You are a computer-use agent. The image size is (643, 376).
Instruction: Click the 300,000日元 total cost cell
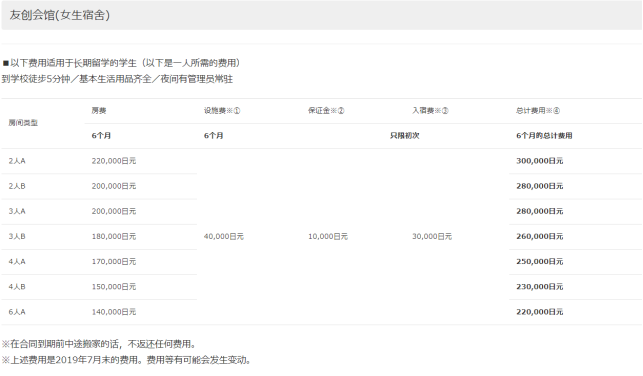pyautogui.click(x=539, y=161)
